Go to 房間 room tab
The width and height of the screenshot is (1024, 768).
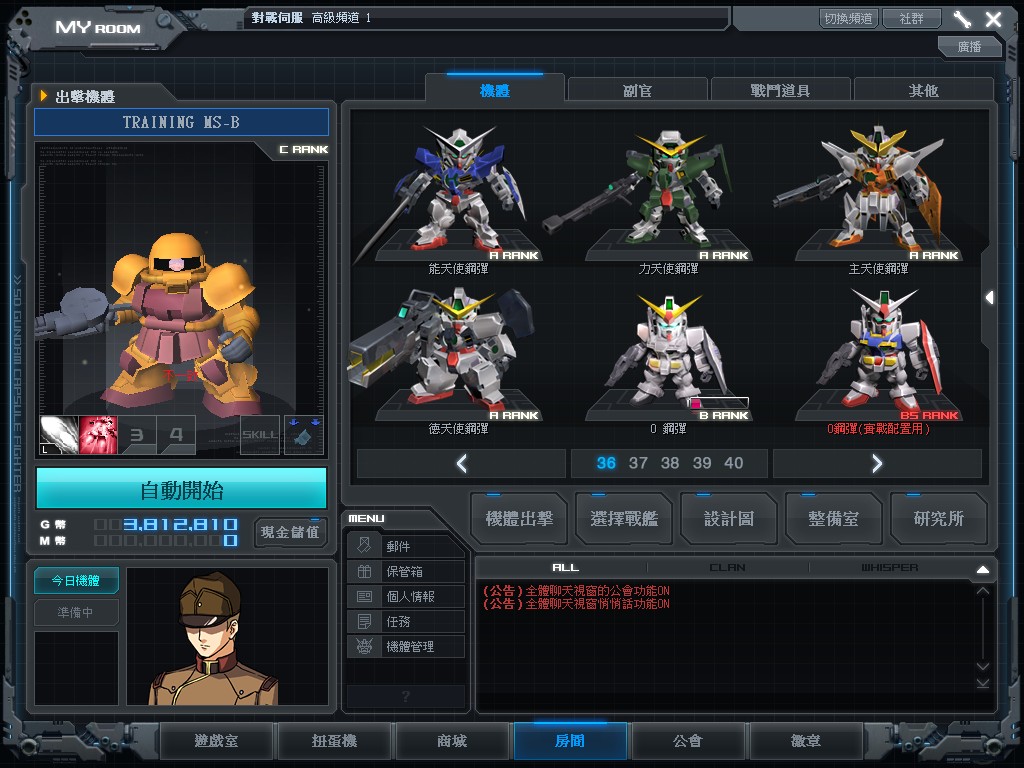click(x=570, y=741)
